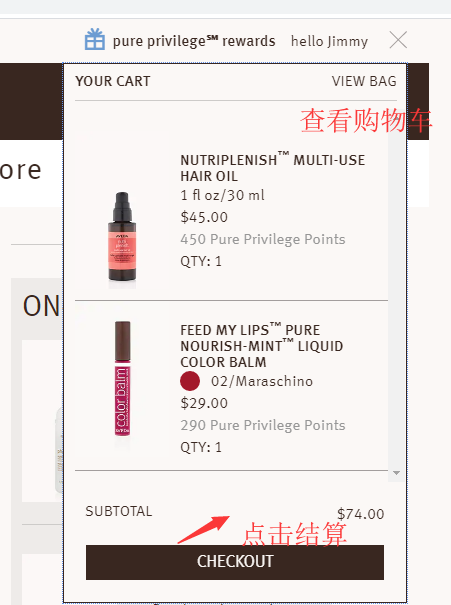Click the scrollbar down arrow in cart
451x605 pixels.
[396, 473]
